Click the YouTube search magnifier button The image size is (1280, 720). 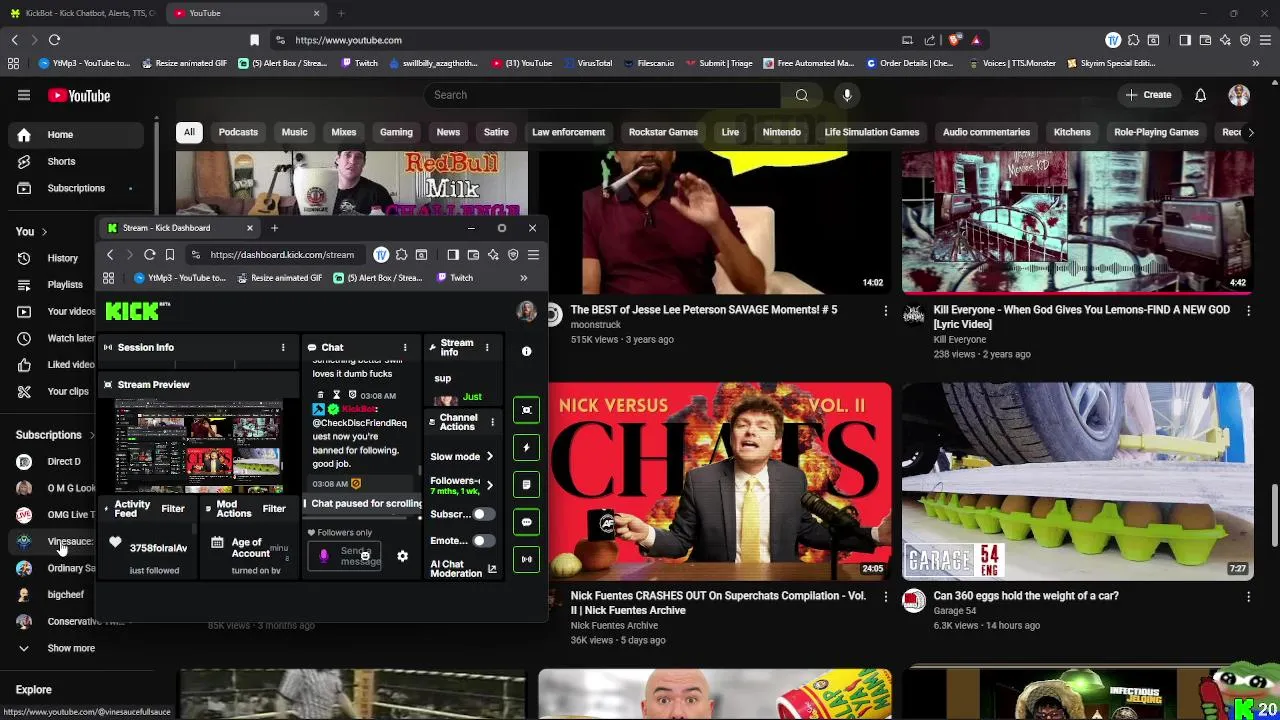802,95
